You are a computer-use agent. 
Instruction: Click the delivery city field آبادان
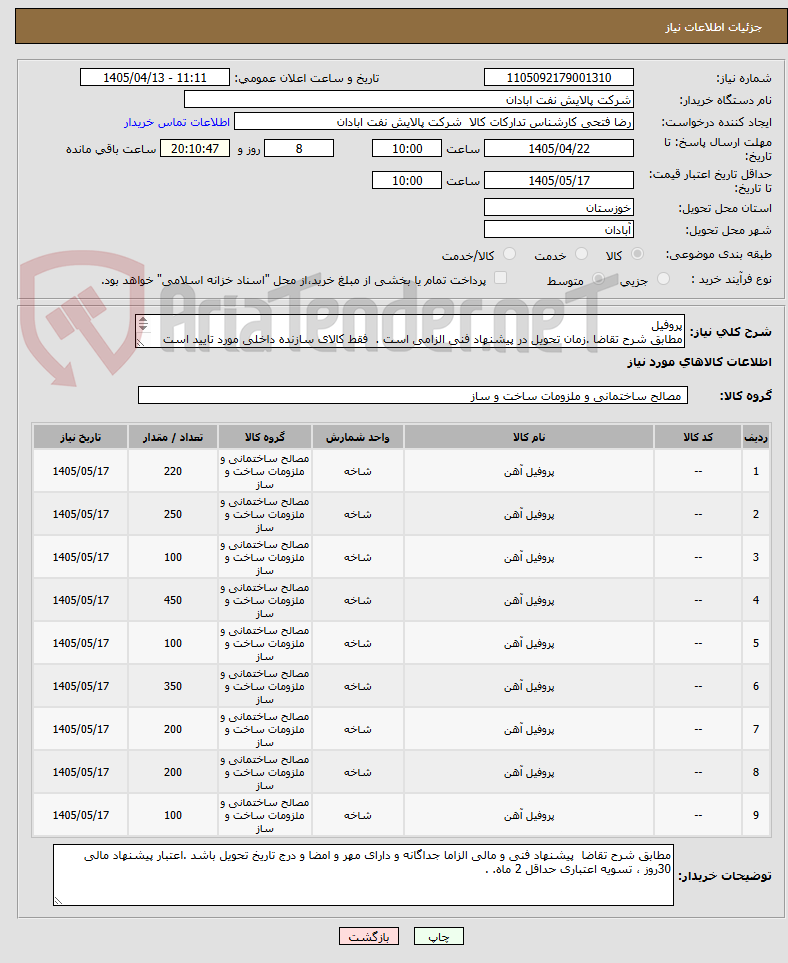[558, 230]
